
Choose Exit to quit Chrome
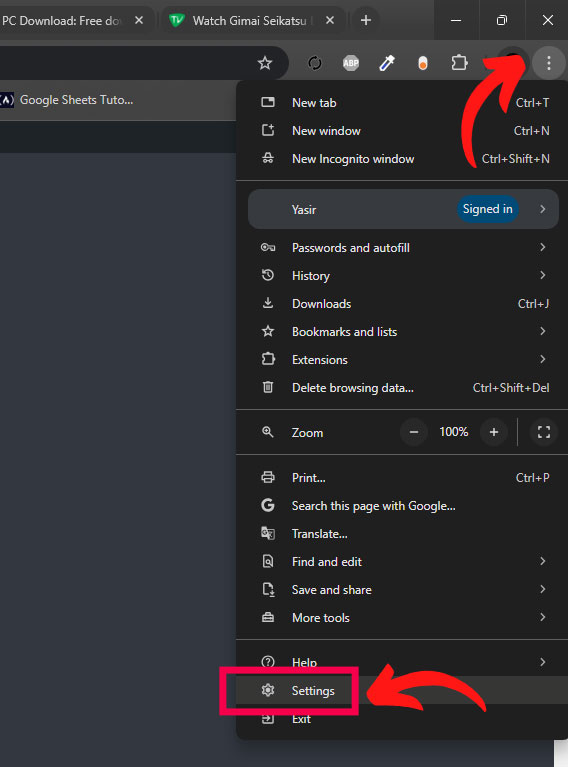pyautogui.click(x=402, y=719)
